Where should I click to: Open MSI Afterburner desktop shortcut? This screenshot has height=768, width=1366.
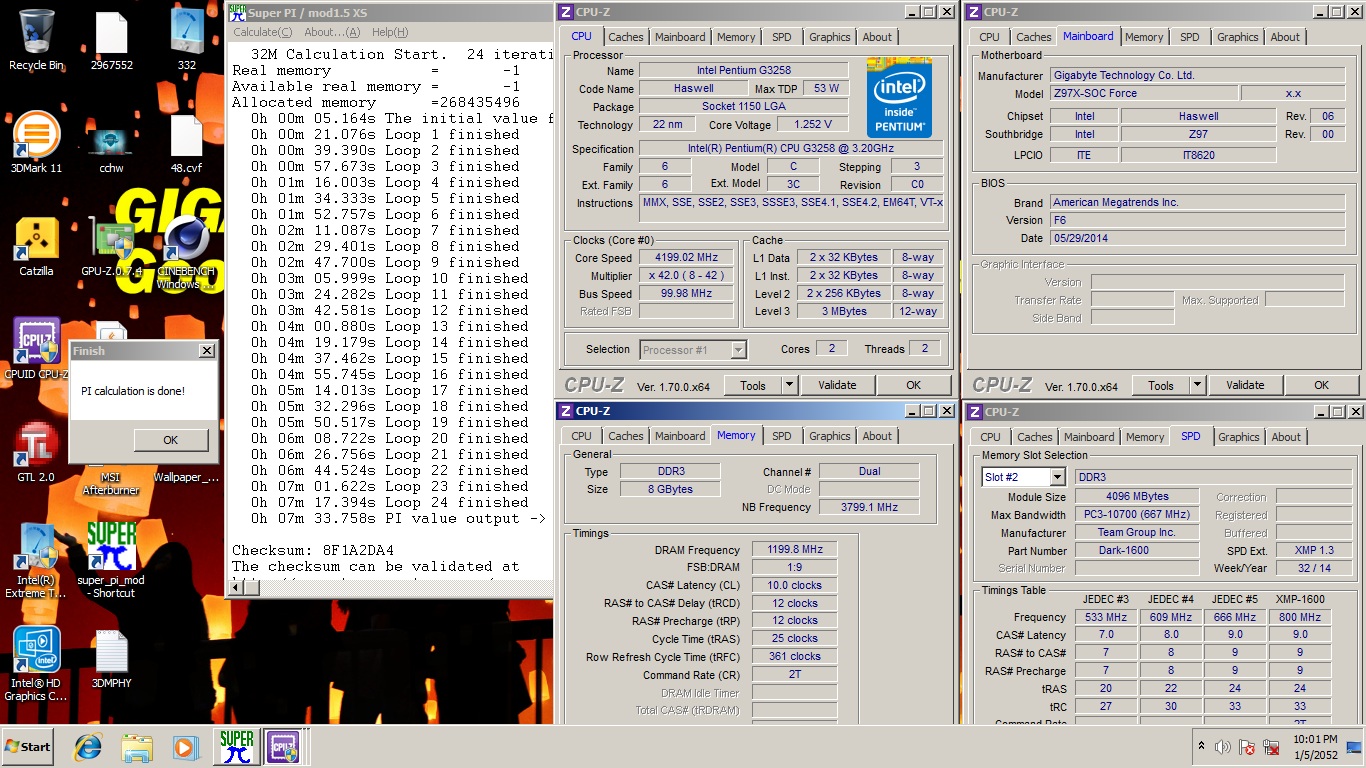point(111,484)
